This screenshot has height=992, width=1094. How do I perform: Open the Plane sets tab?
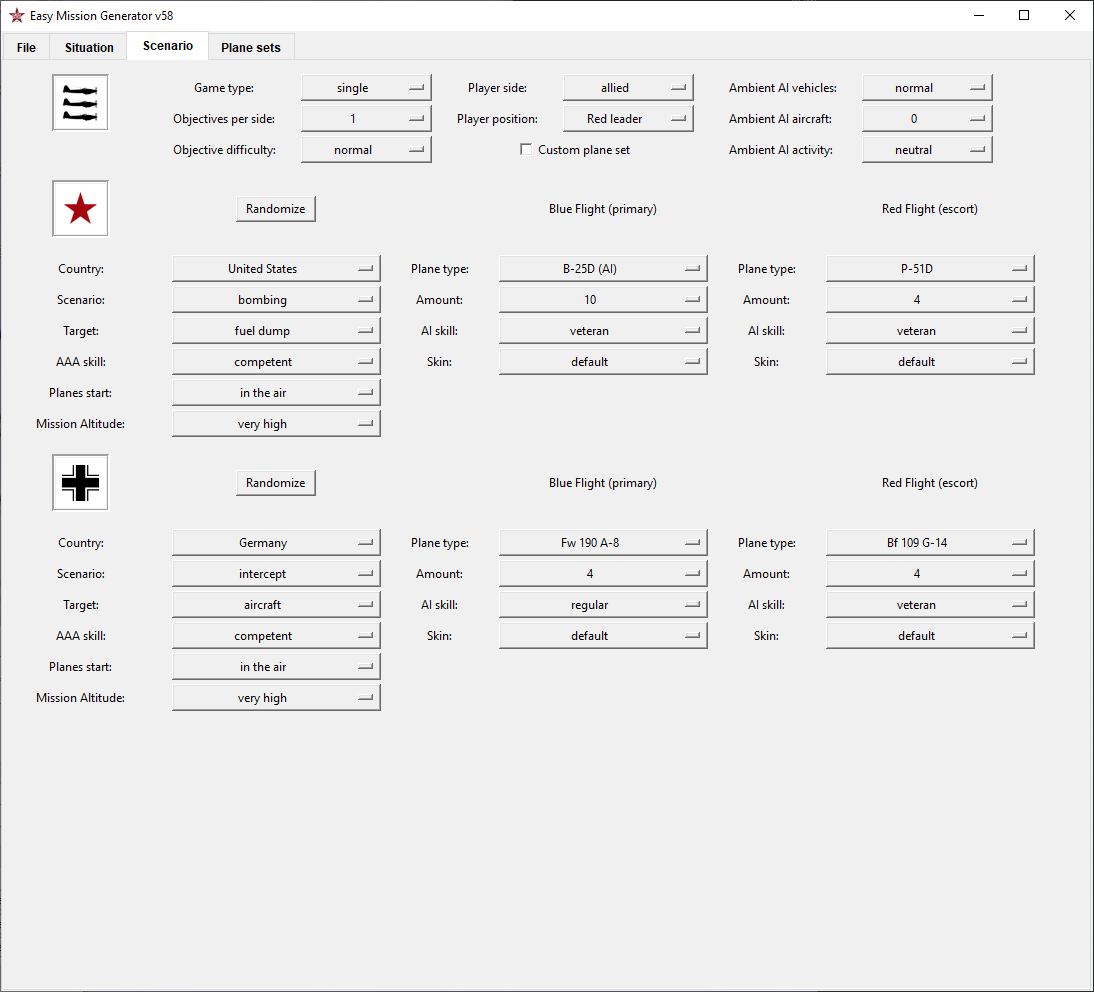pyautogui.click(x=250, y=47)
